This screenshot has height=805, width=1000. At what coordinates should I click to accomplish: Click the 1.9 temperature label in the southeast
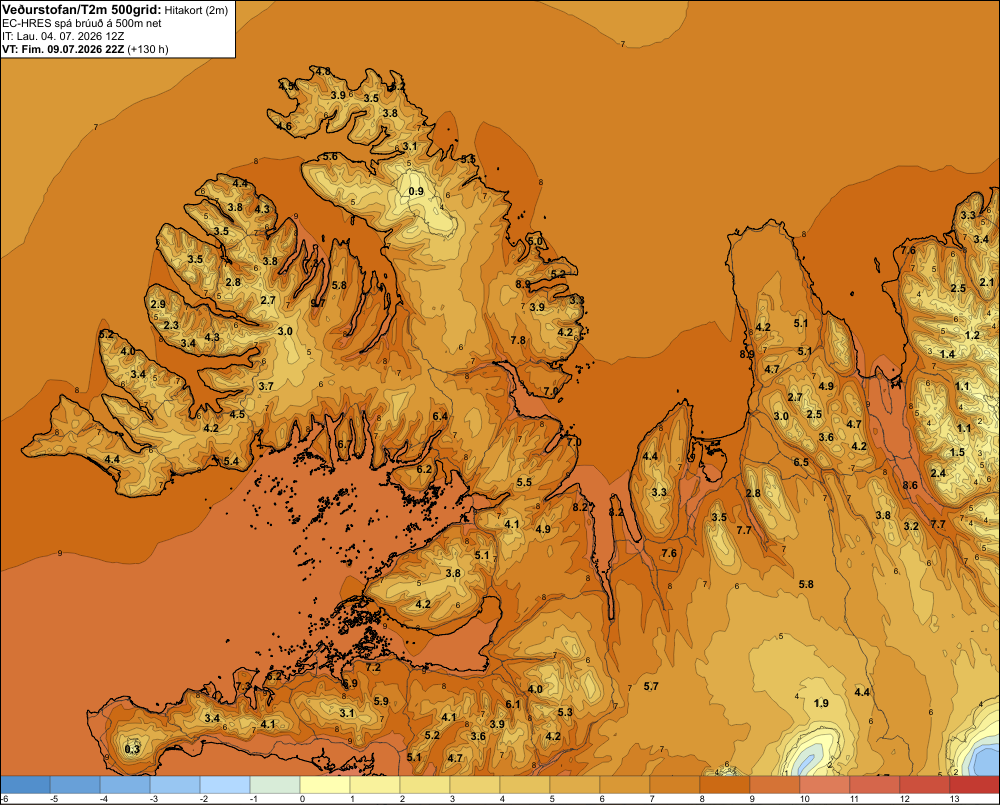click(x=821, y=703)
